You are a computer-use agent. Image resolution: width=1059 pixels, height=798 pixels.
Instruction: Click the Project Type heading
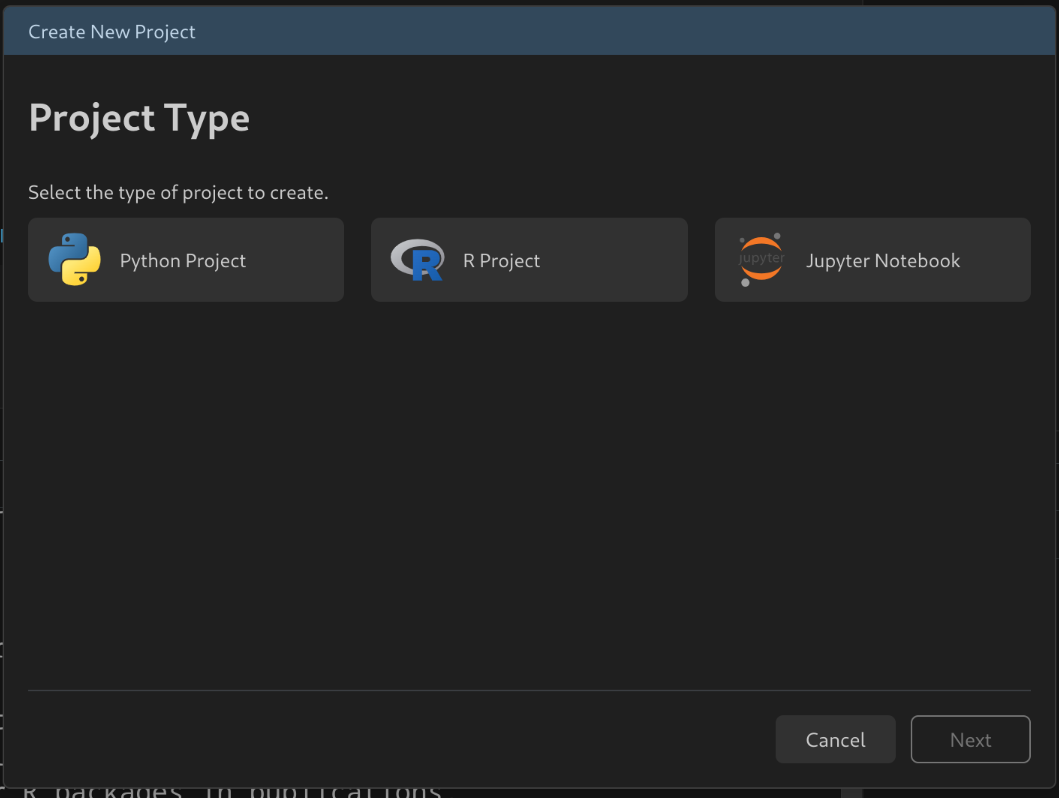click(x=139, y=118)
